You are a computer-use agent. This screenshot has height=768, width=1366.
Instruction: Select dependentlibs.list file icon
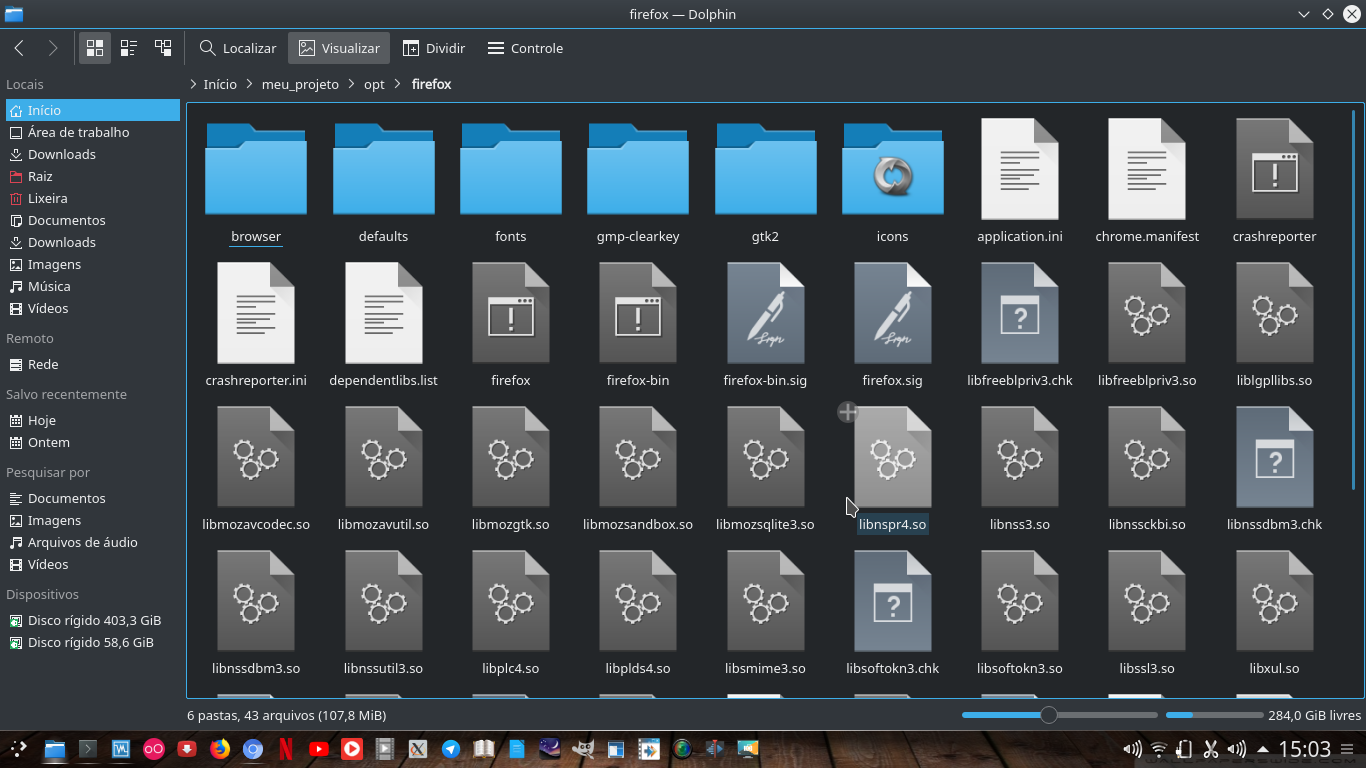pyautogui.click(x=383, y=313)
